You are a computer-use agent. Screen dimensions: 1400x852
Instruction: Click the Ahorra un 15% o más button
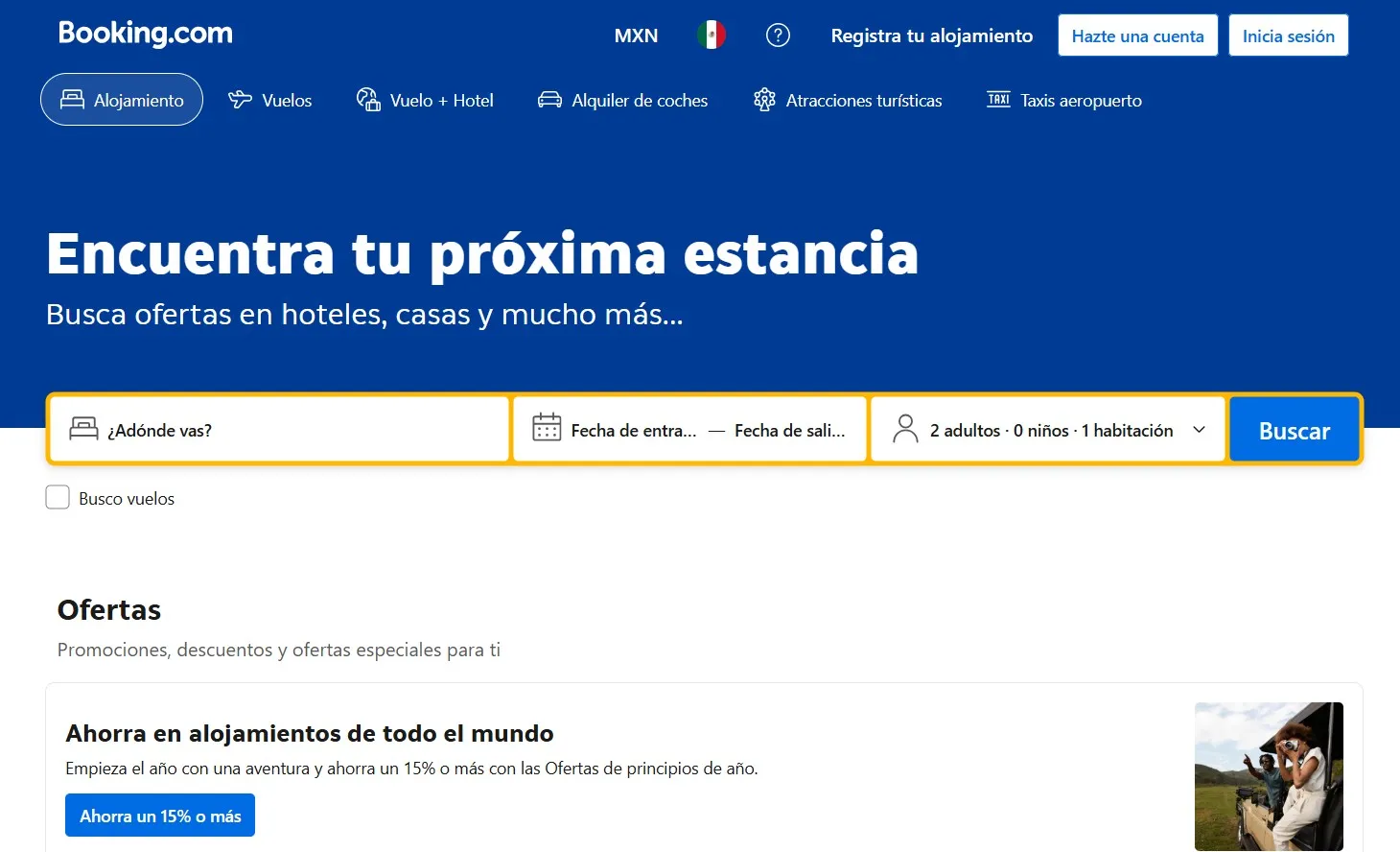coord(159,815)
